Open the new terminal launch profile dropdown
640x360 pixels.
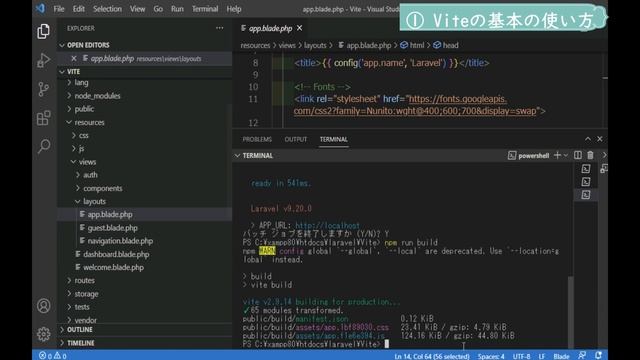point(566,155)
